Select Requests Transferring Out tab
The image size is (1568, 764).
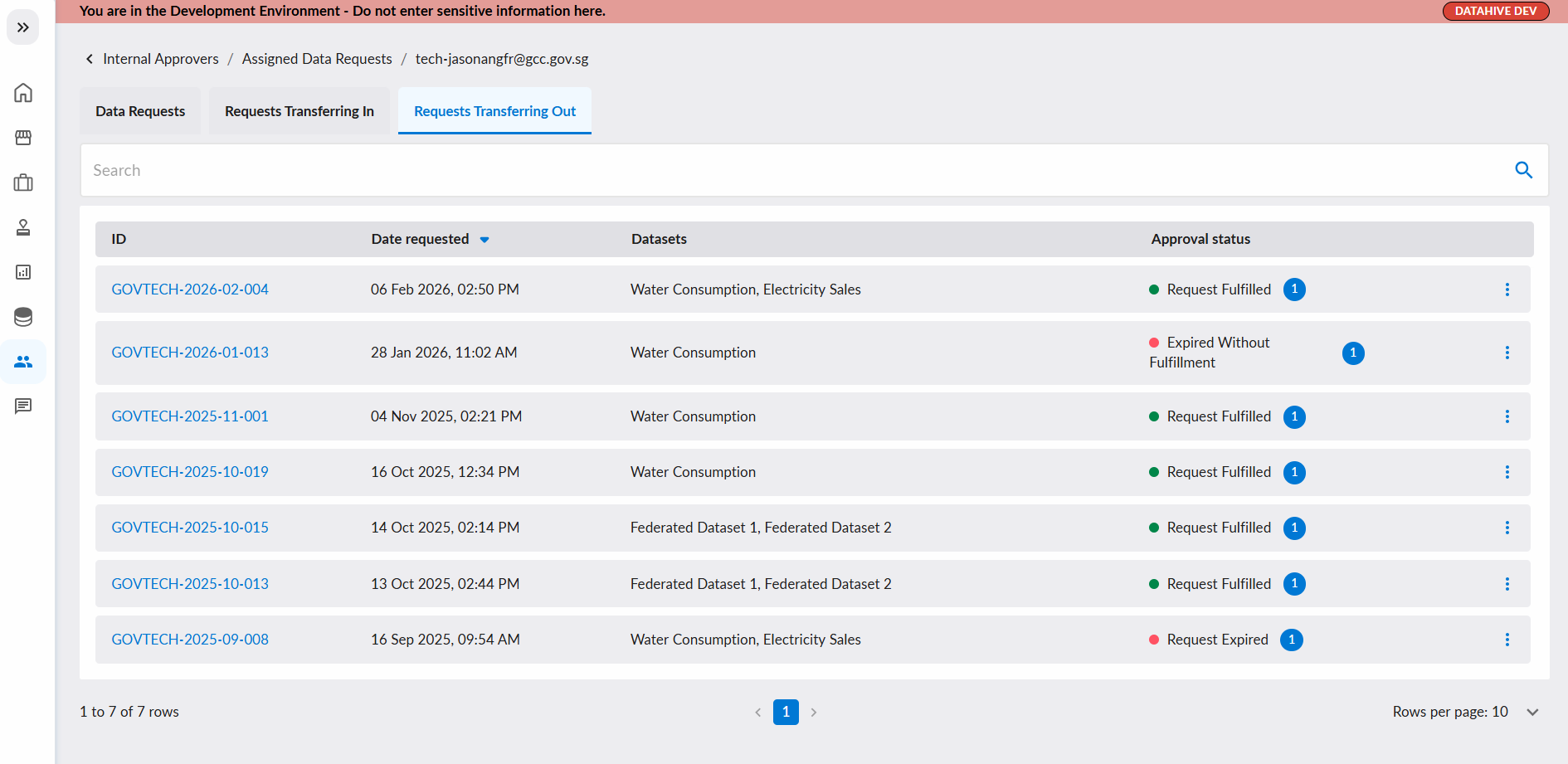pyautogui.click(x=494, y=111)
